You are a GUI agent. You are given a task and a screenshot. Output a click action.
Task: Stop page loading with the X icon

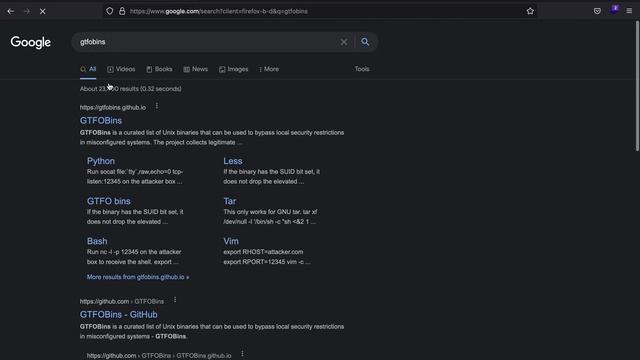coord(42,11)
